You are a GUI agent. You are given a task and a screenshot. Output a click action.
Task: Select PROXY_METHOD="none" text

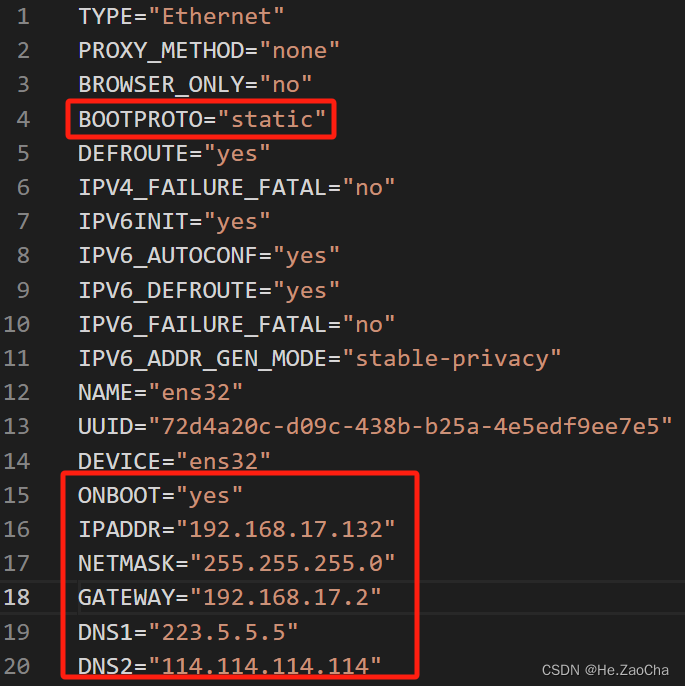(209, 51)
